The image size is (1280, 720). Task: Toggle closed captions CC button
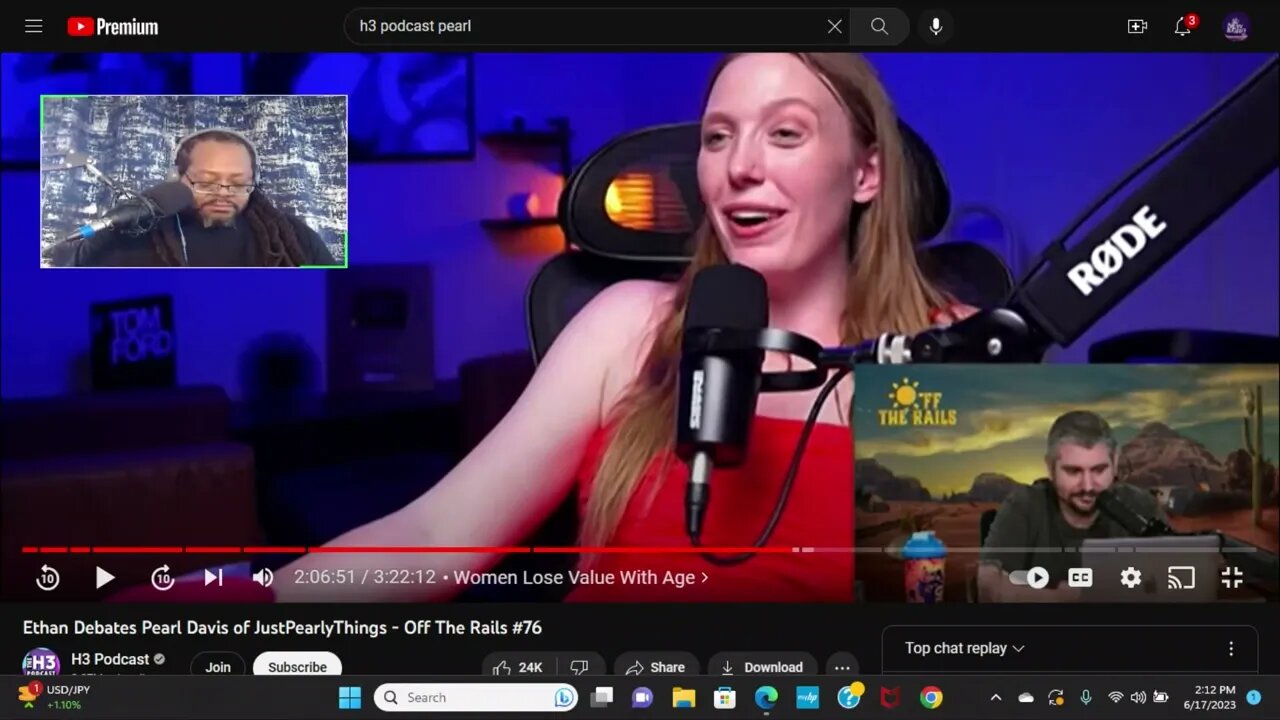tap(1080, 577)
